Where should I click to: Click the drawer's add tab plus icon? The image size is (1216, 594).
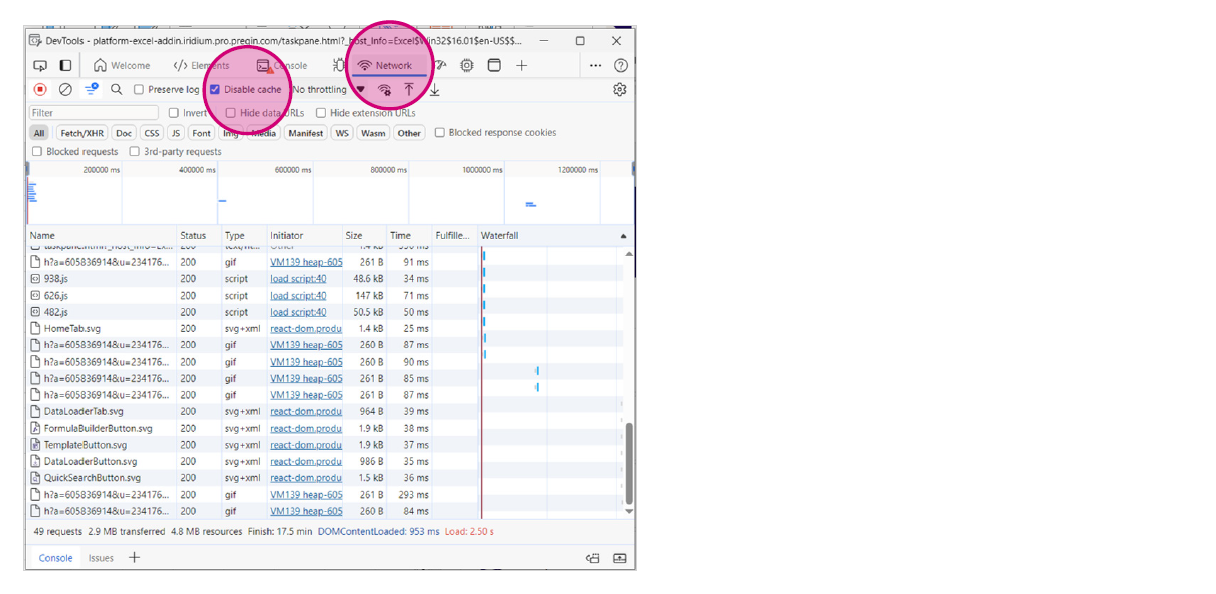point(134,557)
